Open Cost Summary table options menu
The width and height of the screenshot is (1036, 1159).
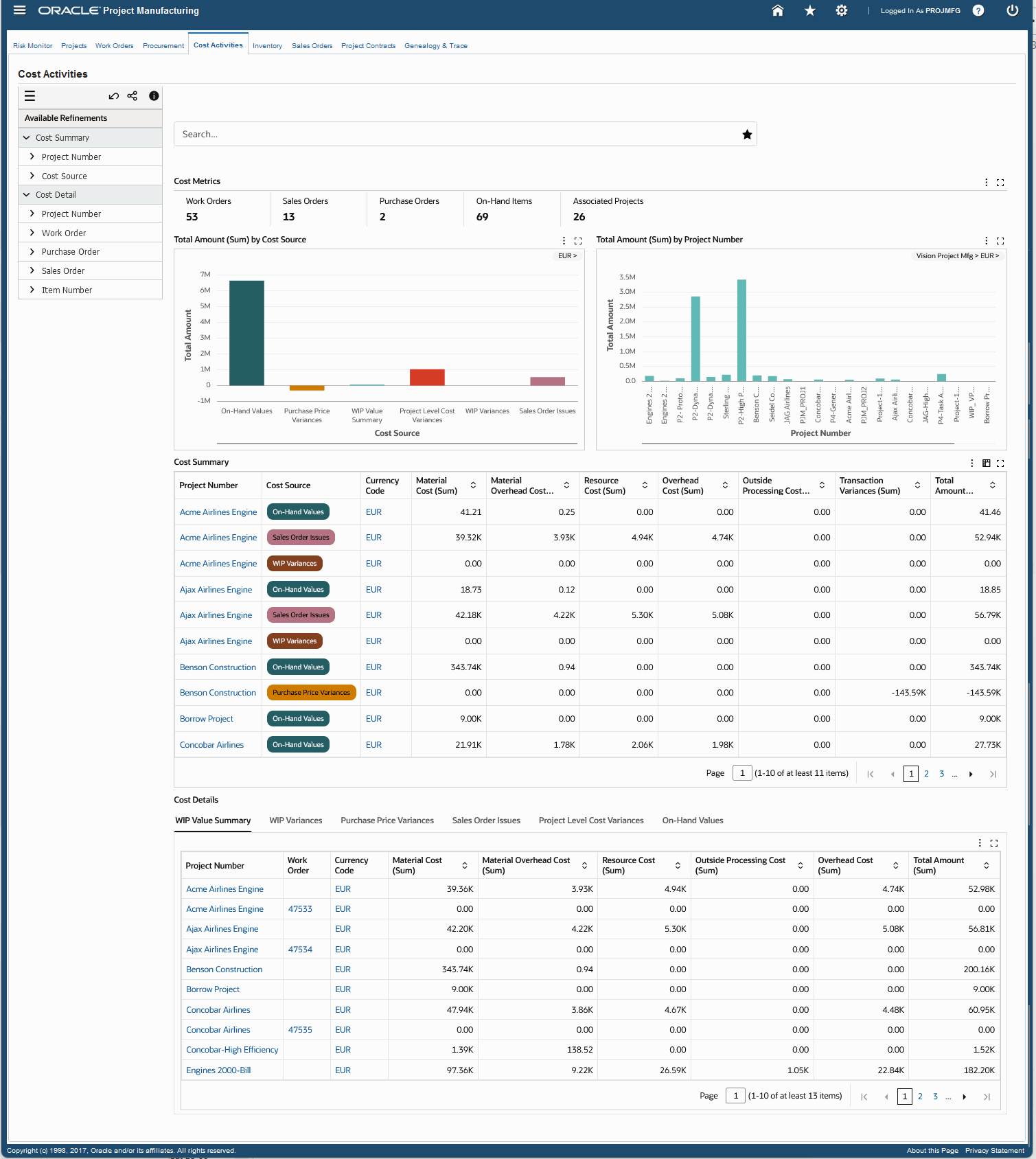point(972,463)
